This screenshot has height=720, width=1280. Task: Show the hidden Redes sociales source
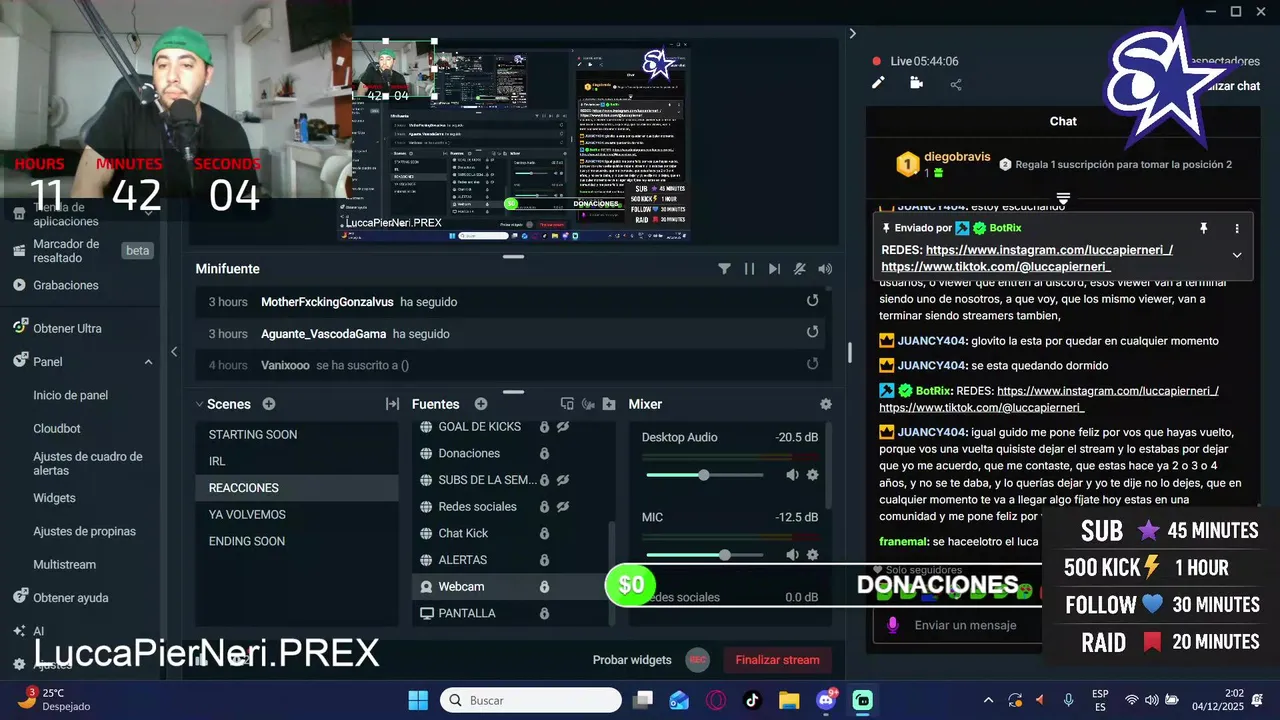coord(563,506)
